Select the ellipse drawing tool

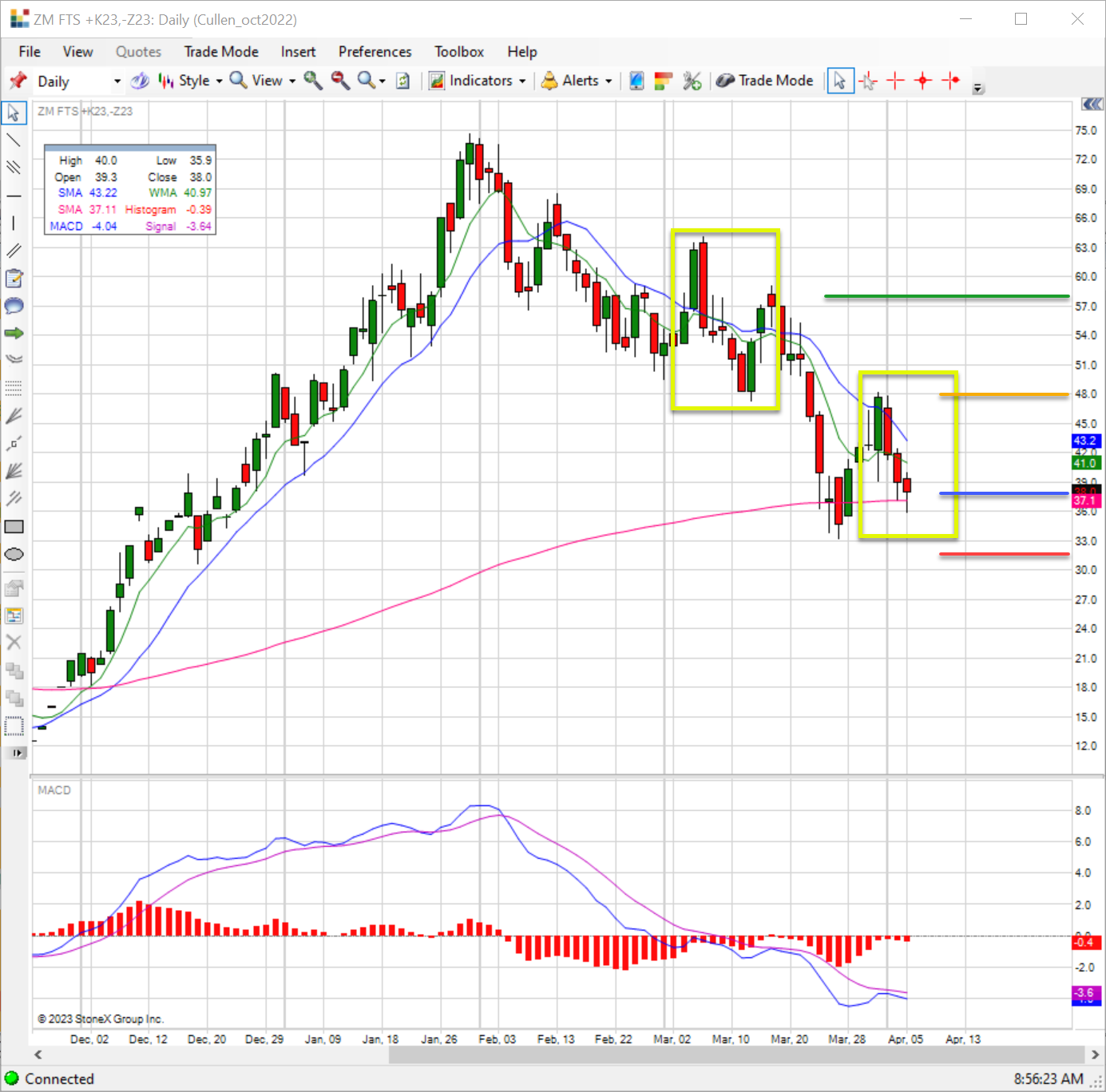tap(14, 554)
